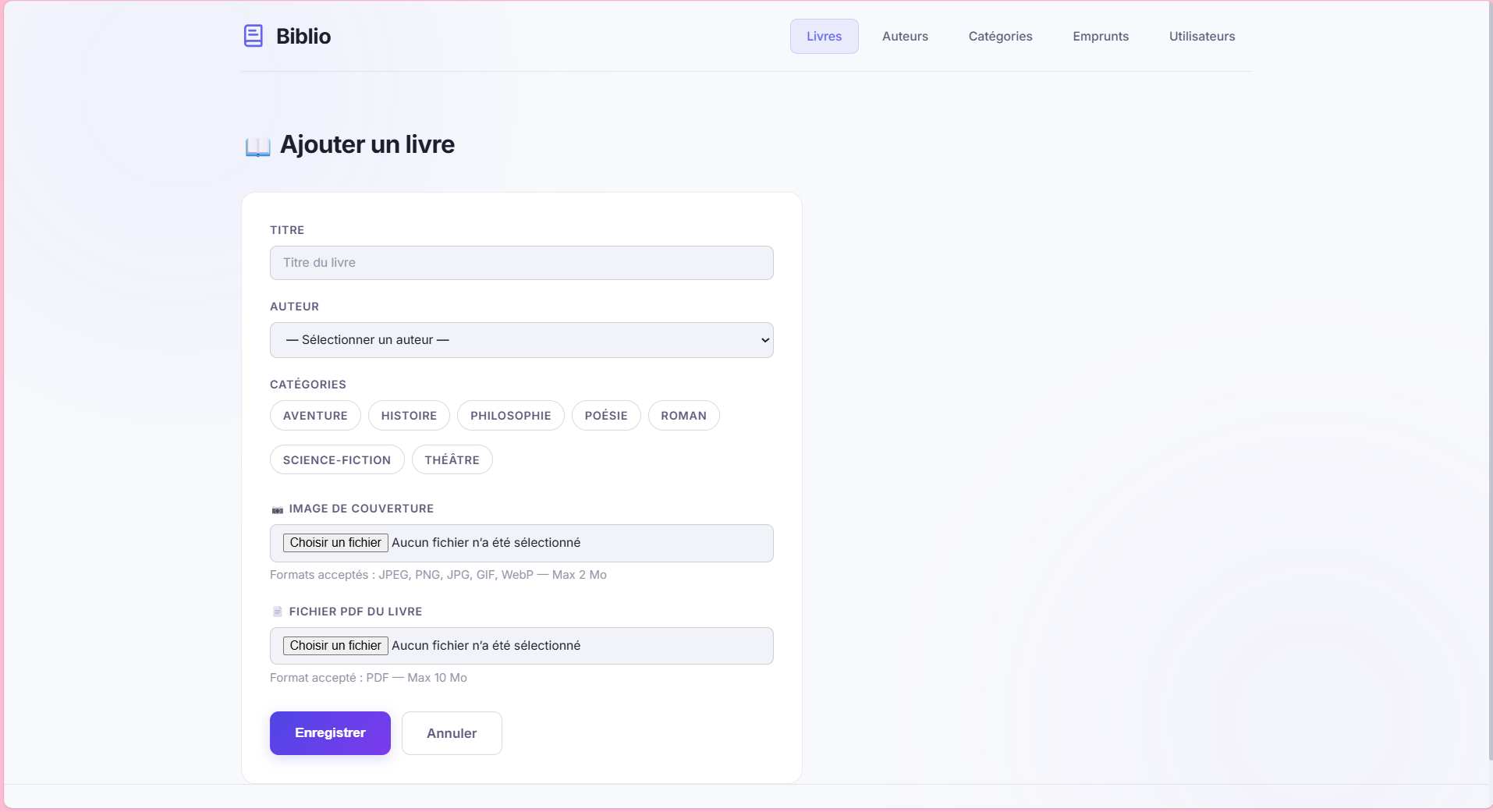This screenshot has width=1493, height=812.
Task: Toggle the Théâtre category chip
Action: pyautogui.click(x=452, y=460)
